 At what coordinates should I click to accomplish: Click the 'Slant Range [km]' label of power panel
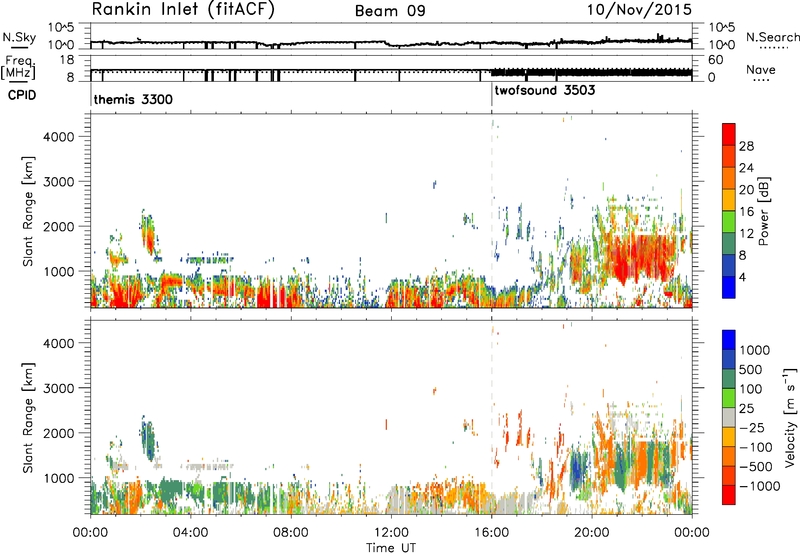click(28, 211)
